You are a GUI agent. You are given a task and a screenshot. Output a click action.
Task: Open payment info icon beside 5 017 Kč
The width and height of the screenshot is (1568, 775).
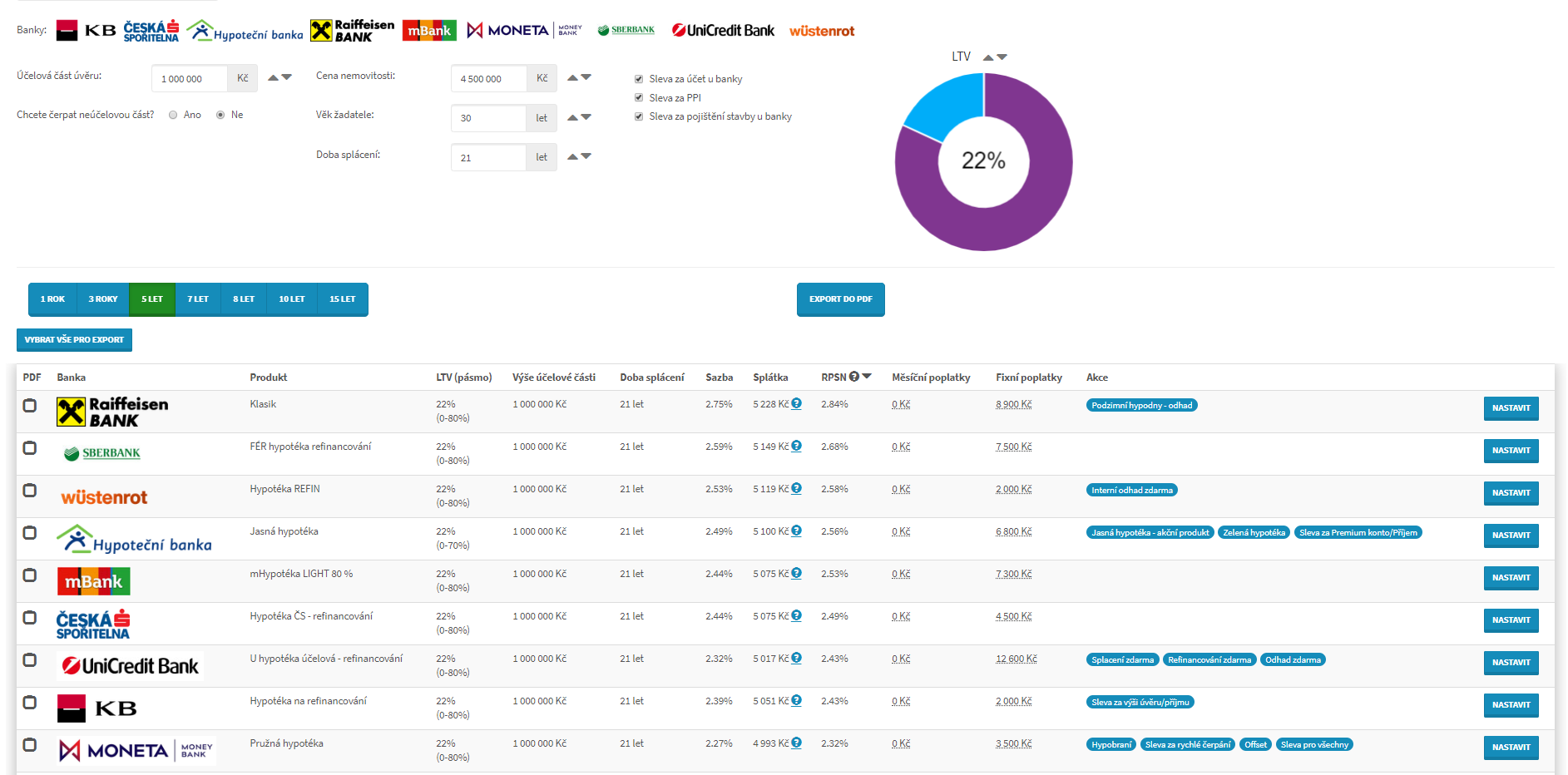coord(796,658)
